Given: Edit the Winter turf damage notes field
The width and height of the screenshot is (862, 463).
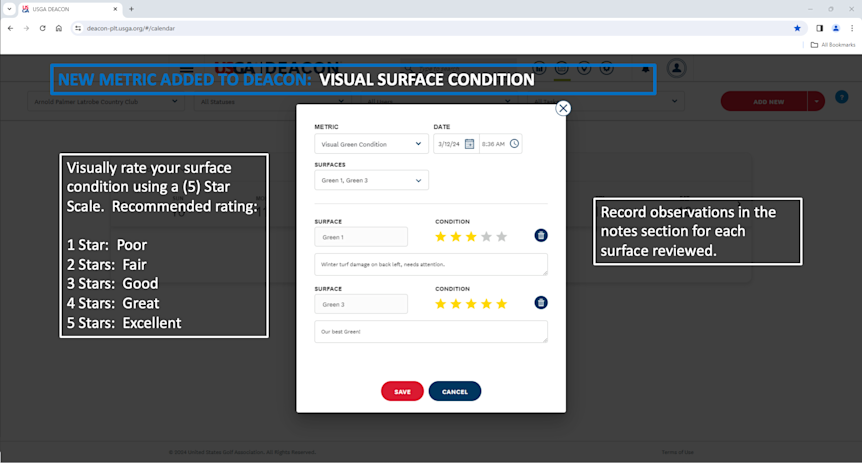Looking at the screenshot, I should point(431,264).
